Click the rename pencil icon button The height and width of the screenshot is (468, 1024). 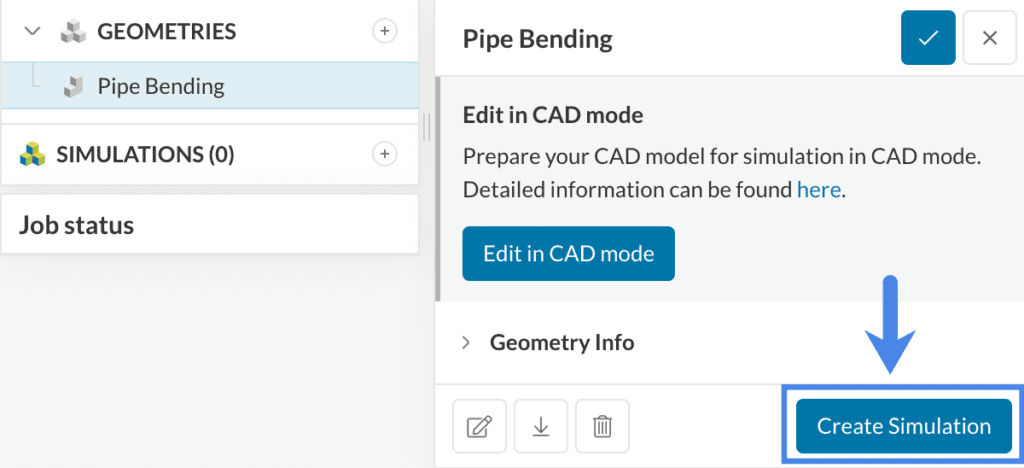pyautogui.click(x=480, y=427)
